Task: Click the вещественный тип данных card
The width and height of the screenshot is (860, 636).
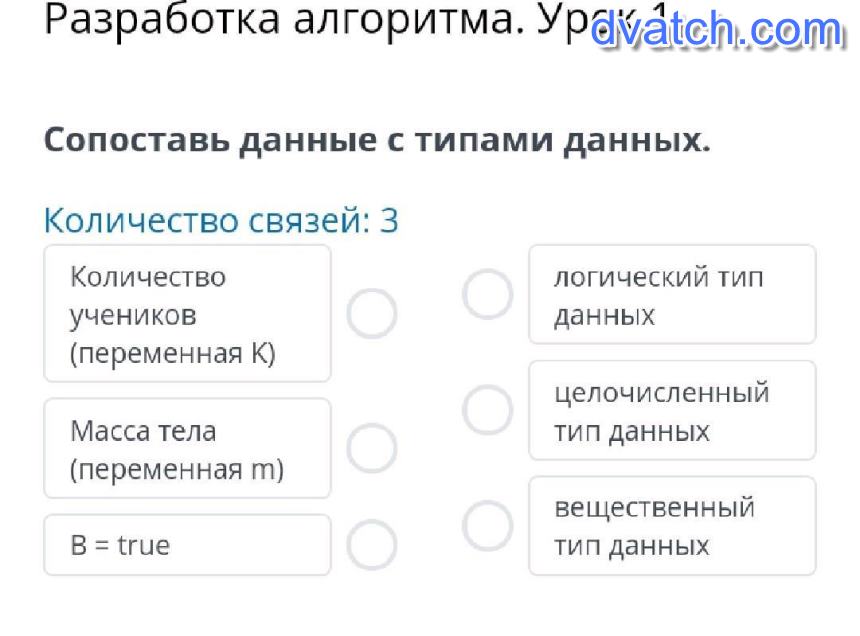Action: click(x=672, y=526)
